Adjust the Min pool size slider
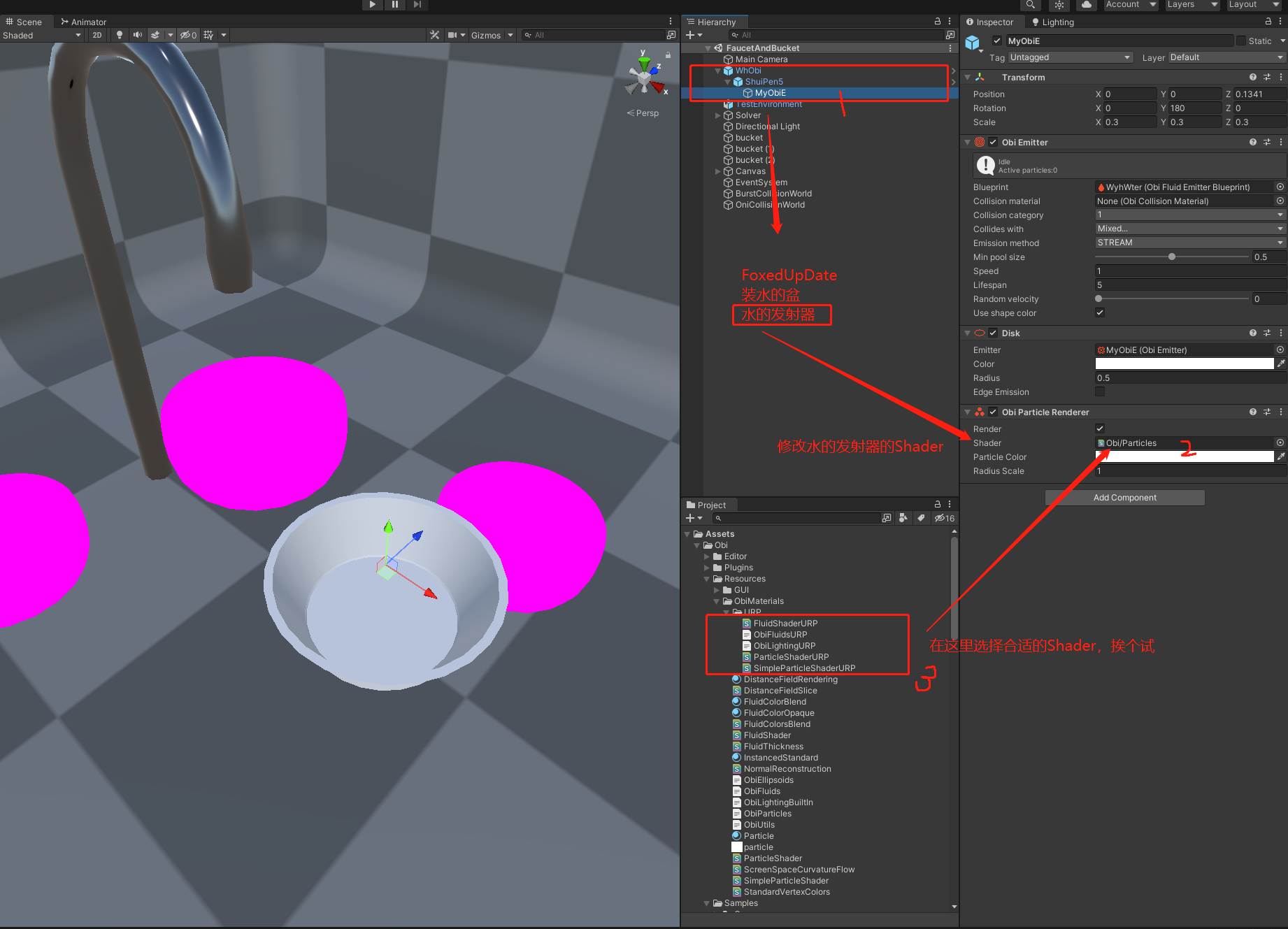 [x=1172, y=257]
